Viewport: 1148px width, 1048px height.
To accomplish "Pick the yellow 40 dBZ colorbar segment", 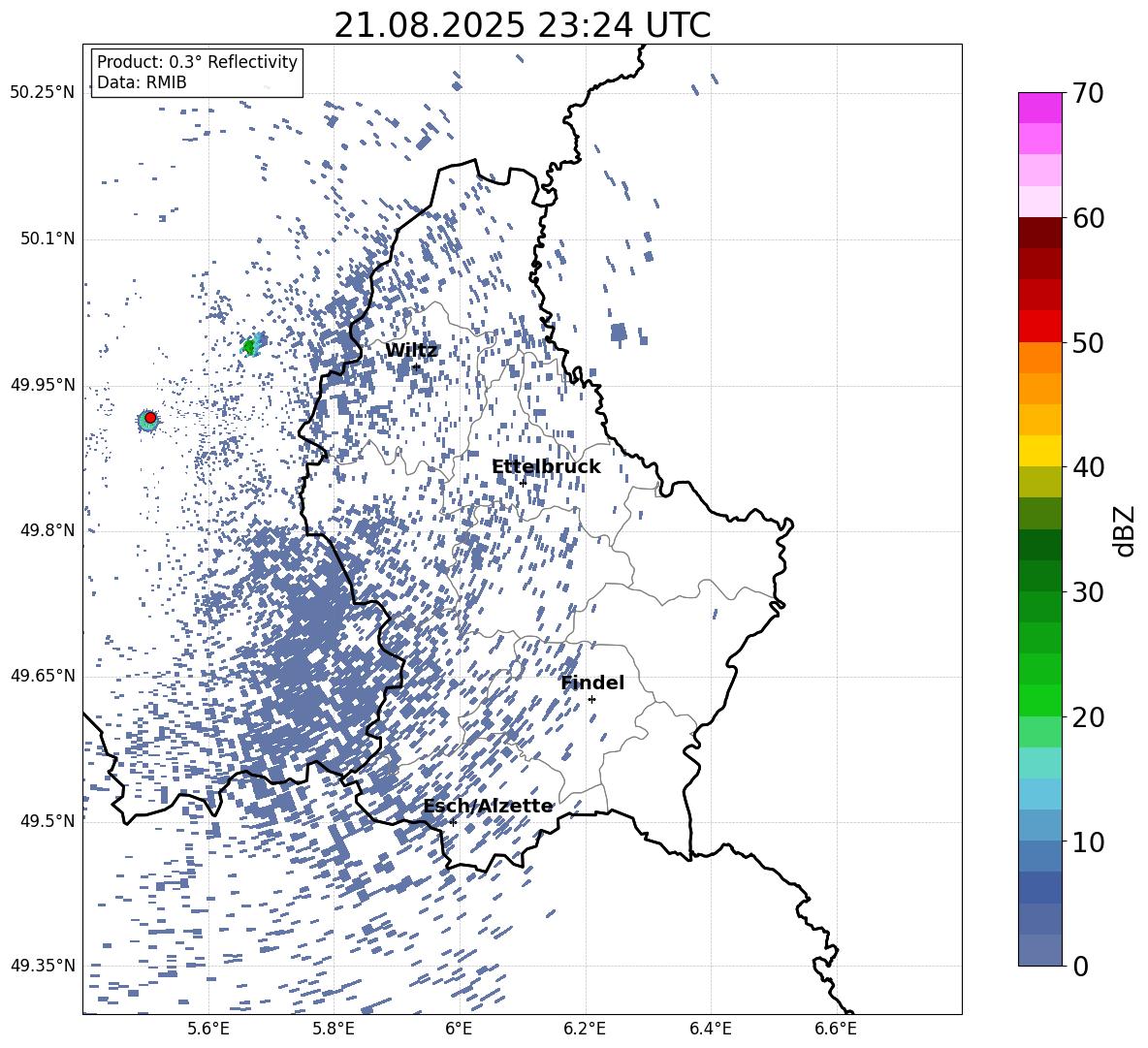I will [1040, 451].
